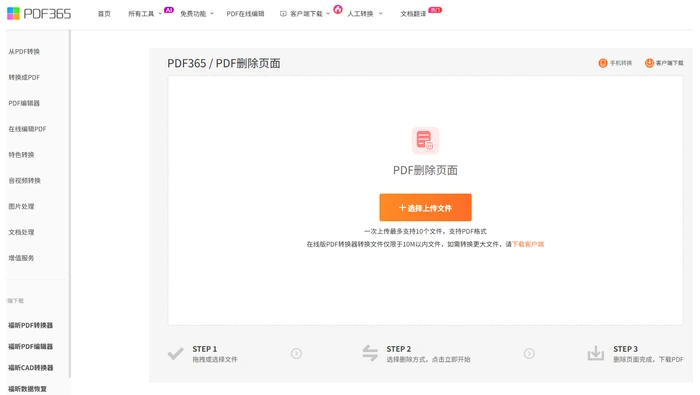Viewport: 700px width, 395px height.
Task: Click the monitor icon beside 客户端下载
Action: coord(283,14)
